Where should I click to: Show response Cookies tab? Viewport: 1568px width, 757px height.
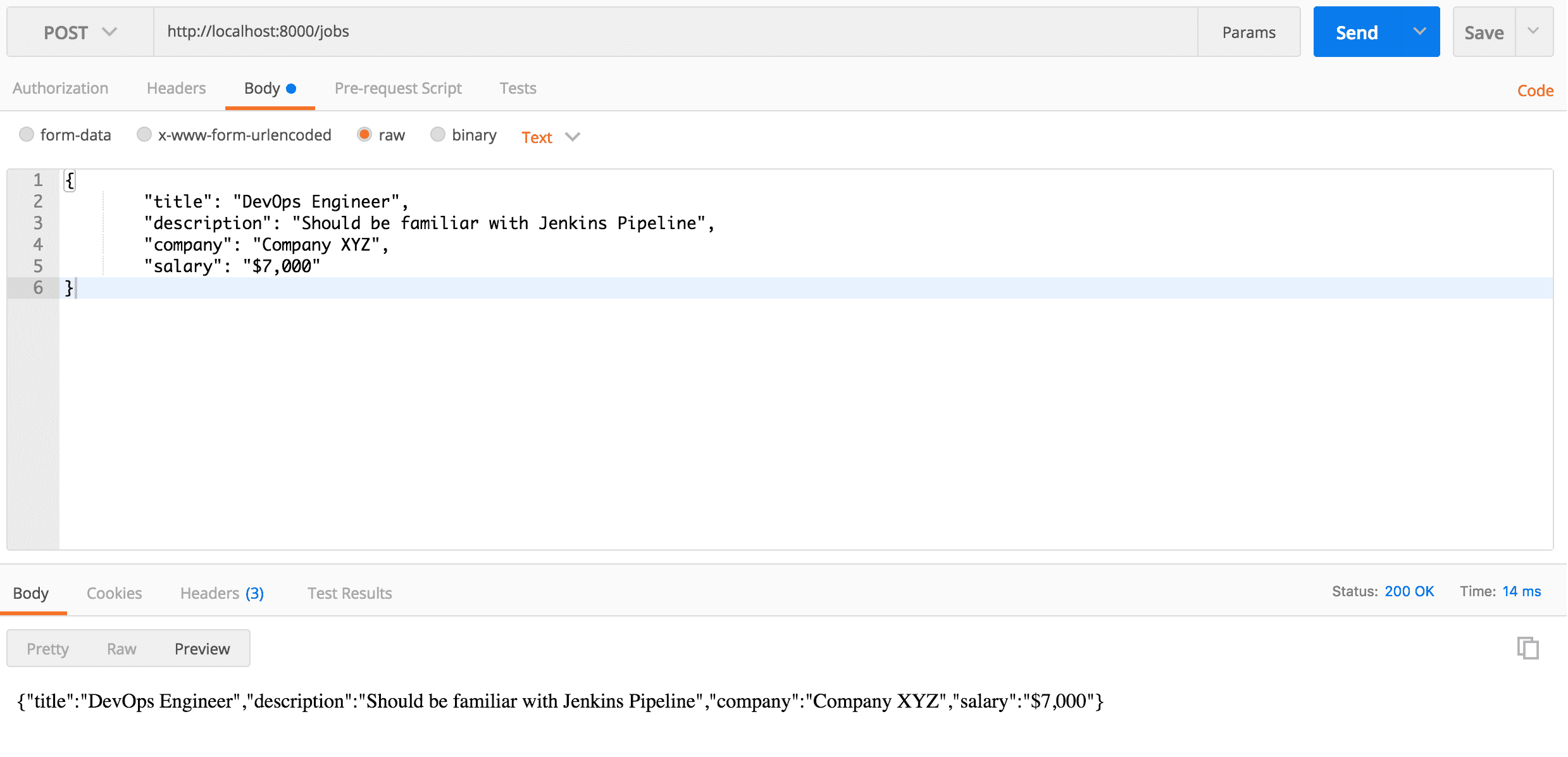click(114, 593)
